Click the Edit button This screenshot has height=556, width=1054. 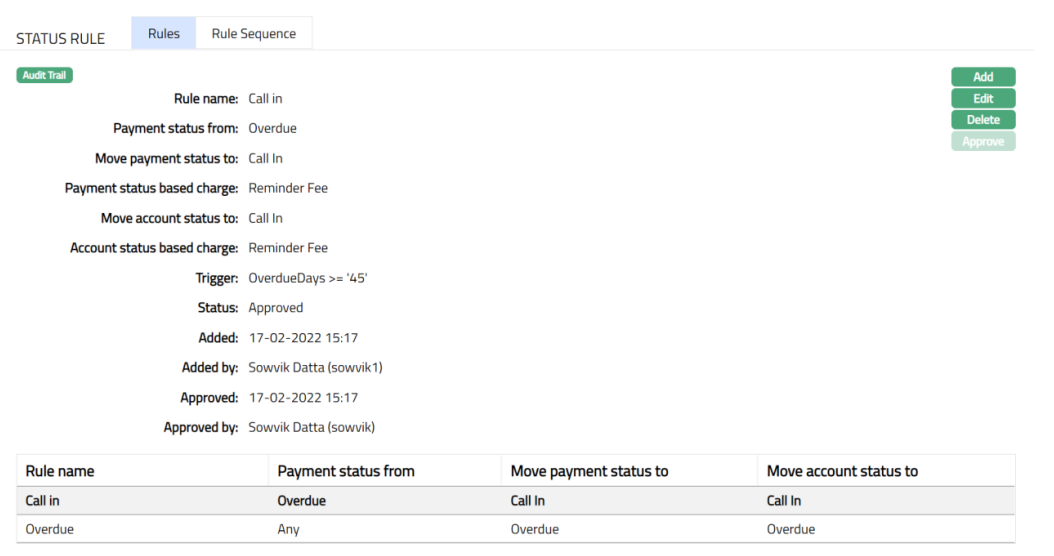tap(982, 98)
